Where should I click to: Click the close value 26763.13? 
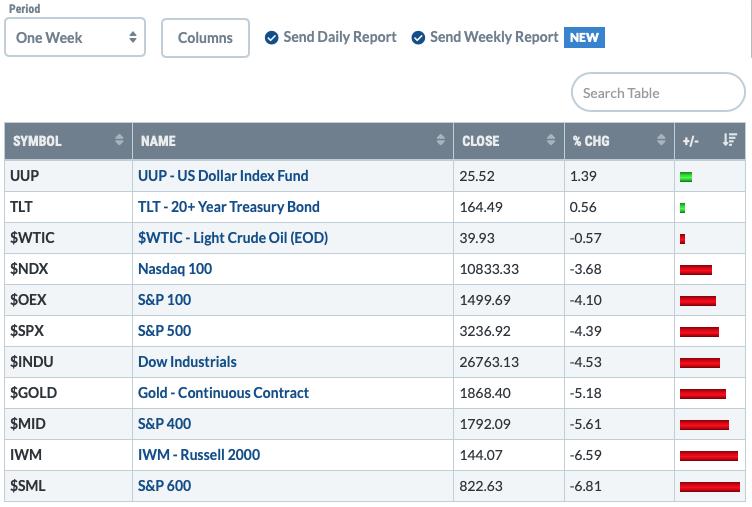point(489,362)
